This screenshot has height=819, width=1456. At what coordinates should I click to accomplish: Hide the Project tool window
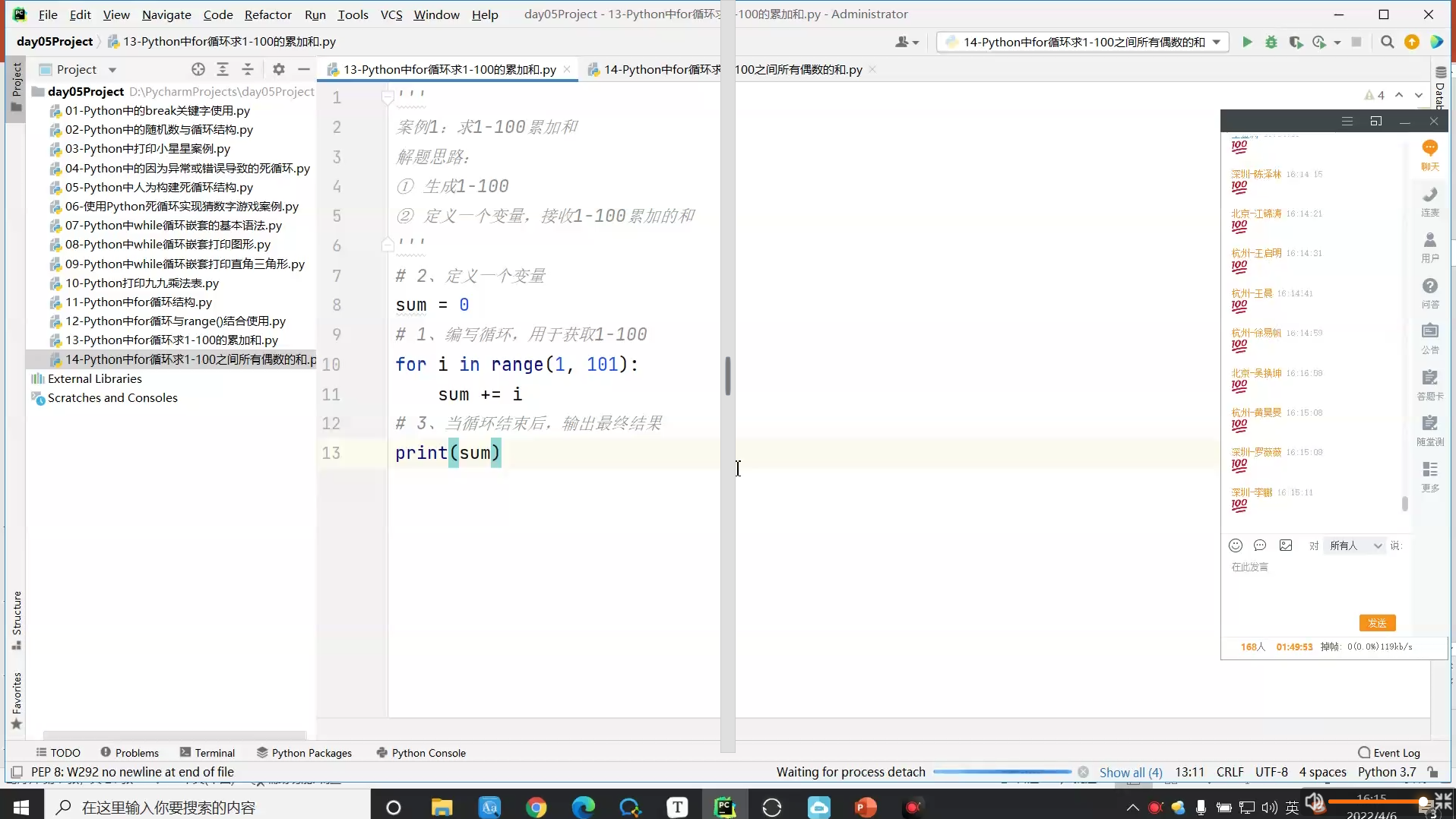click(304, 69)
